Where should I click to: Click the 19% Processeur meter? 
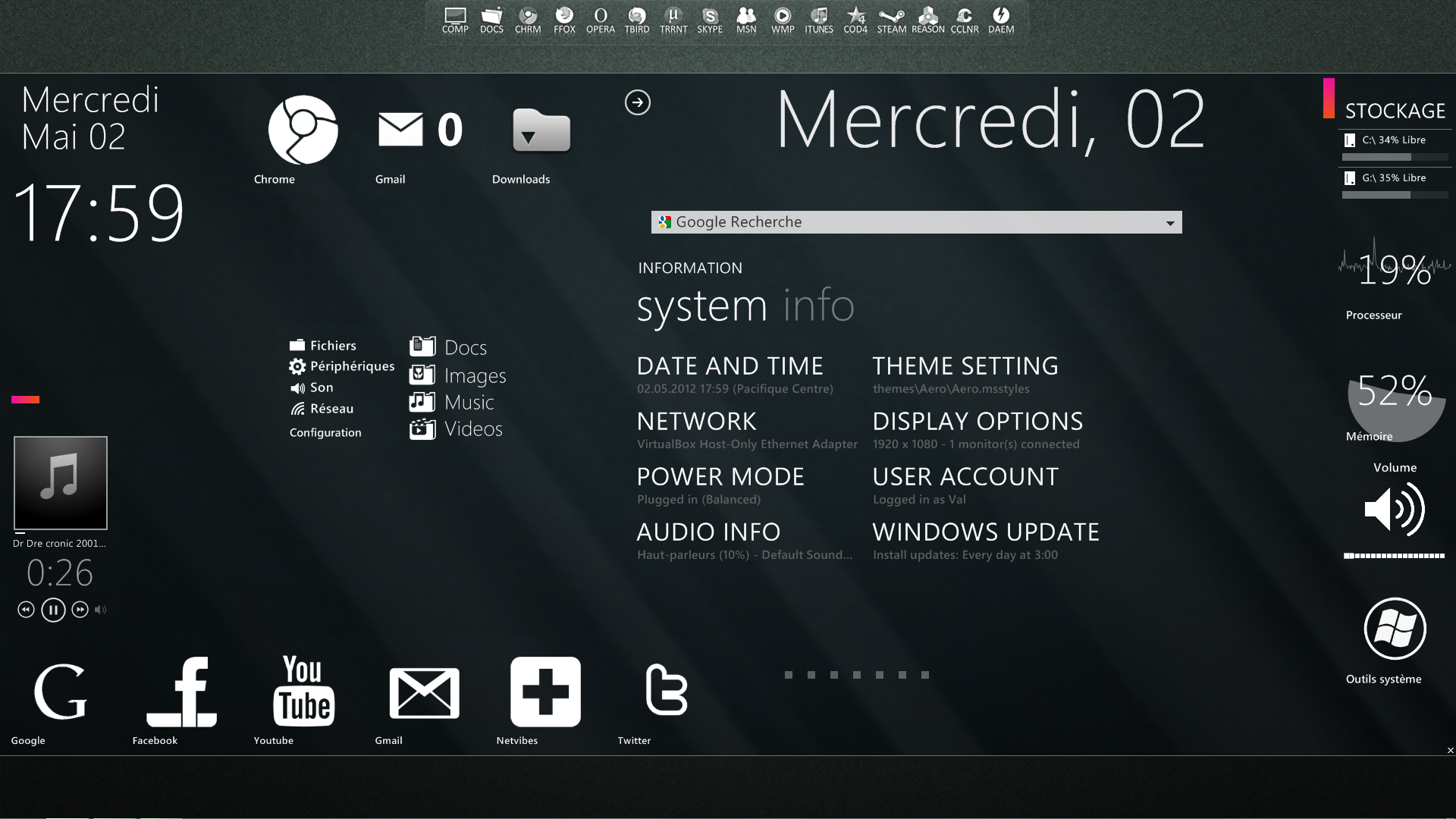(x=1395, y=269)
